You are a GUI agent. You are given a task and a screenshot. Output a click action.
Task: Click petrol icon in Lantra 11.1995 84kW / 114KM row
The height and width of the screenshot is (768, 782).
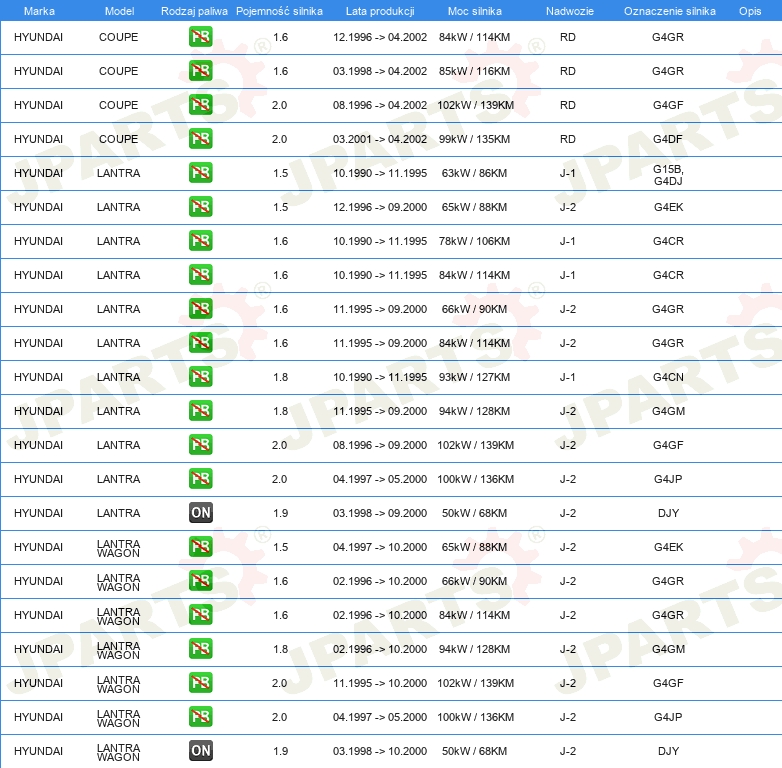(x=200, y=343)
